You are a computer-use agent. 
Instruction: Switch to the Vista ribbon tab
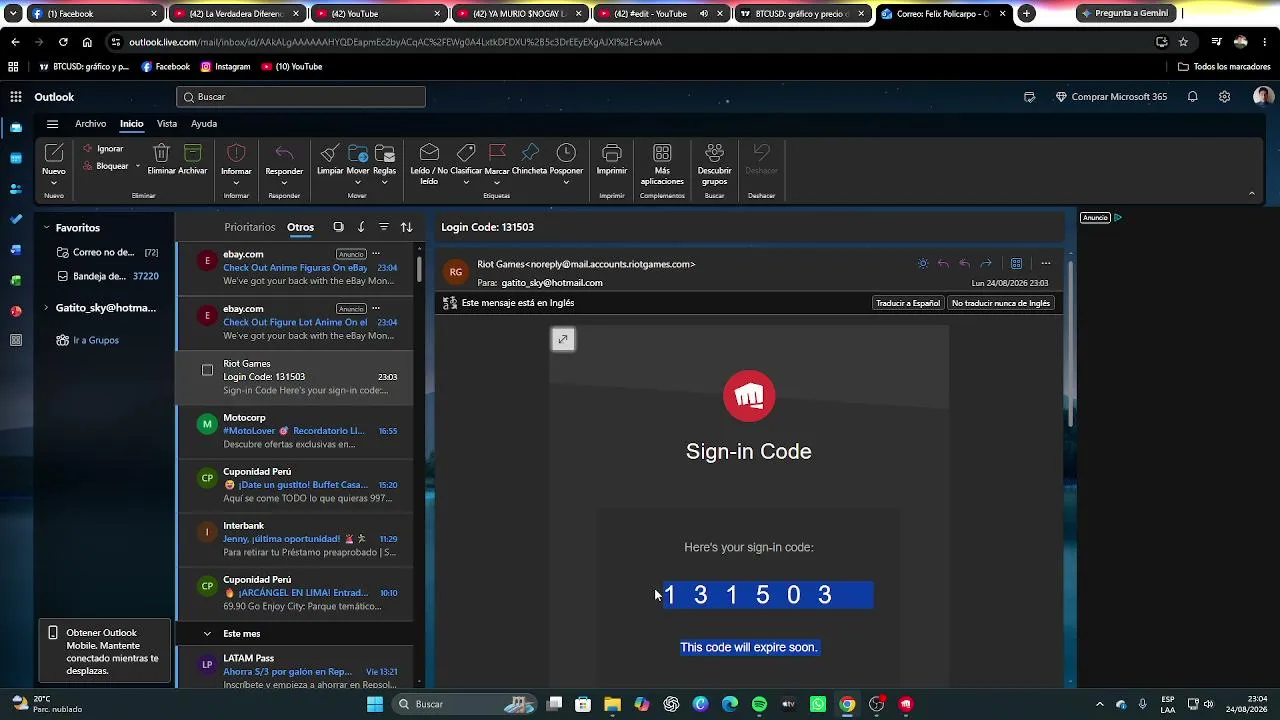167,124
